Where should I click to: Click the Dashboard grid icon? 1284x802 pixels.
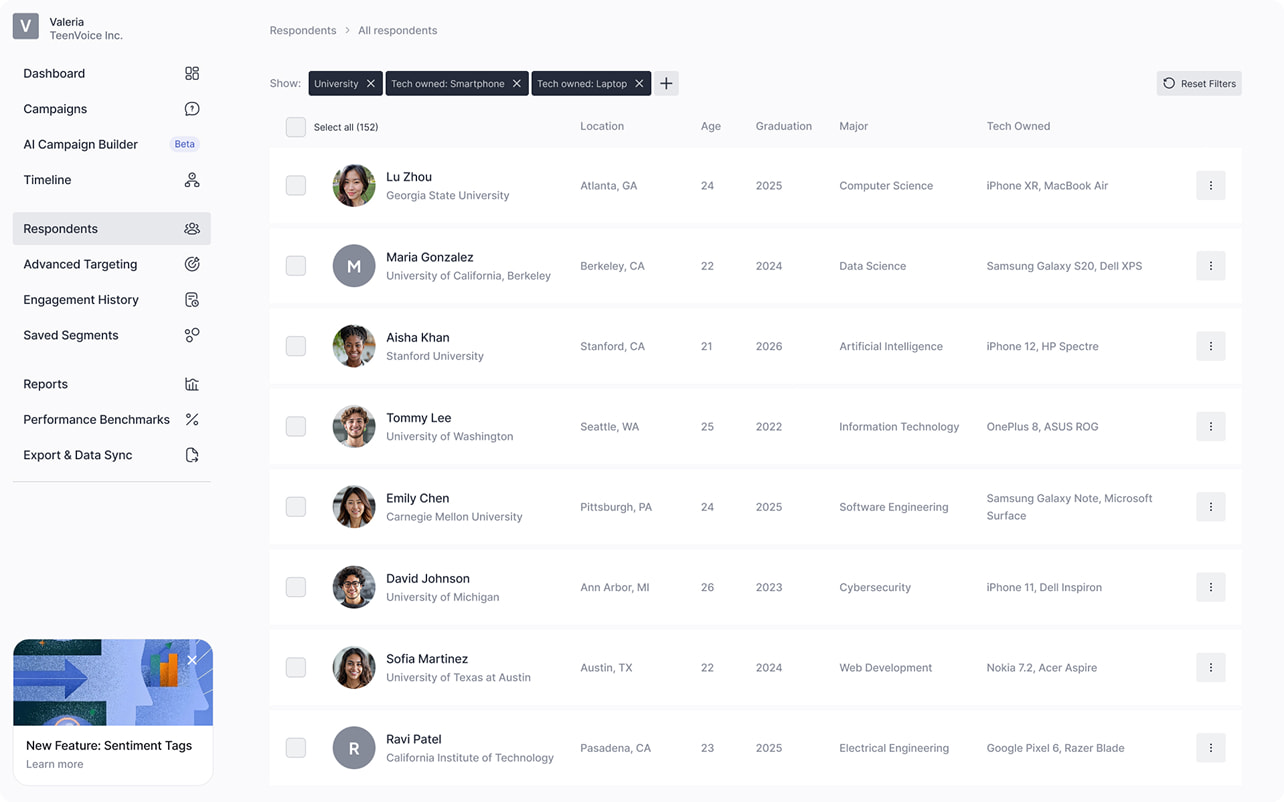[192, 73]
